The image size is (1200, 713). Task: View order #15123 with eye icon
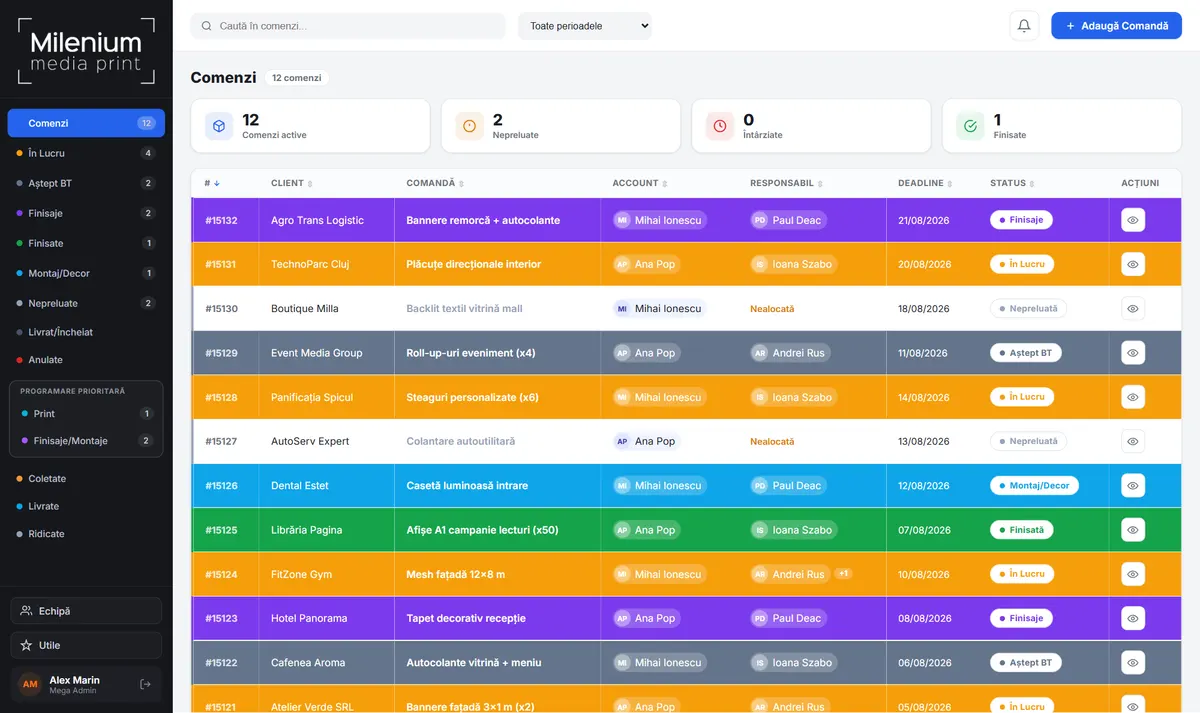(1133, 618)
